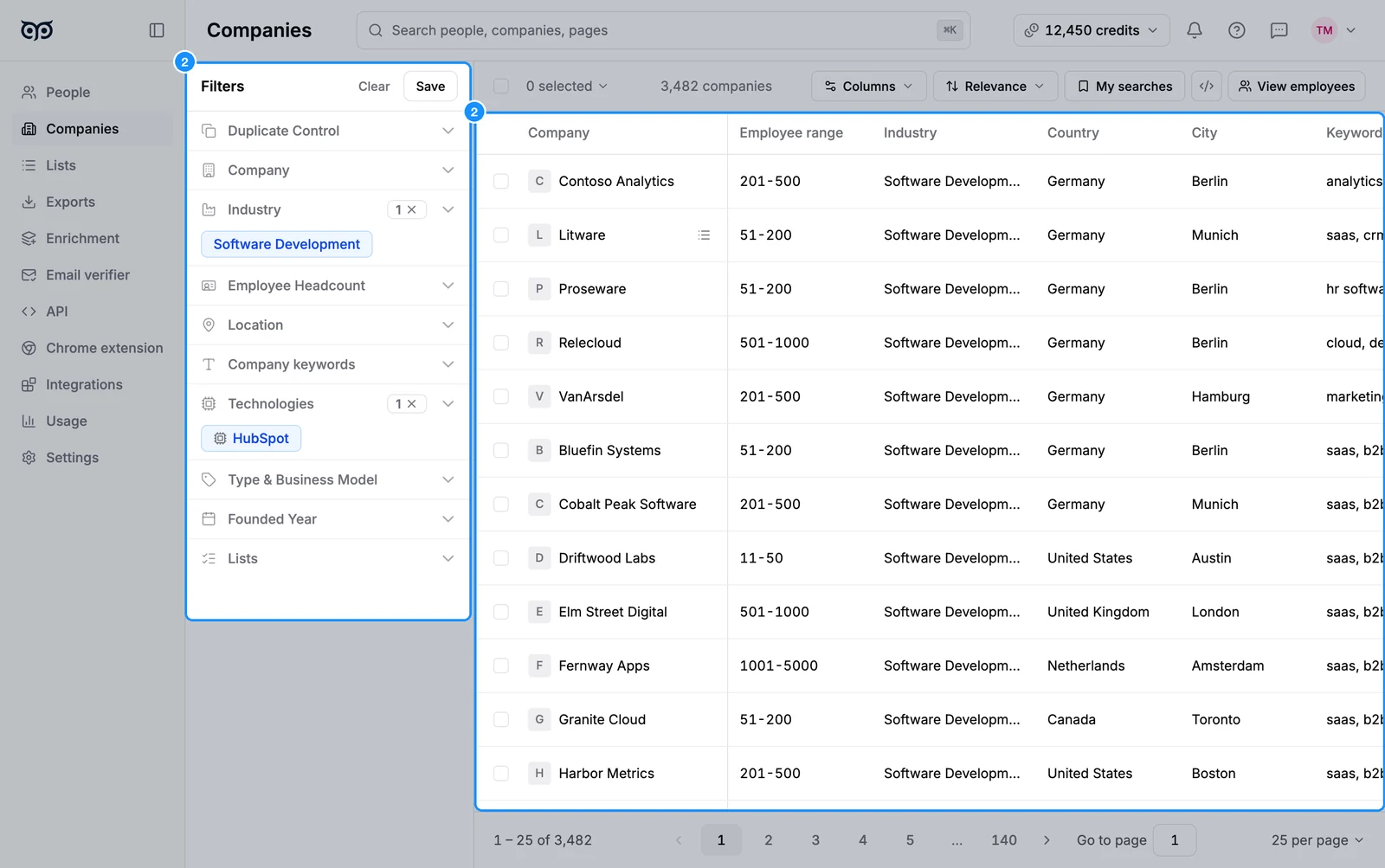Open the Columns dropdown

pos(868,87)
